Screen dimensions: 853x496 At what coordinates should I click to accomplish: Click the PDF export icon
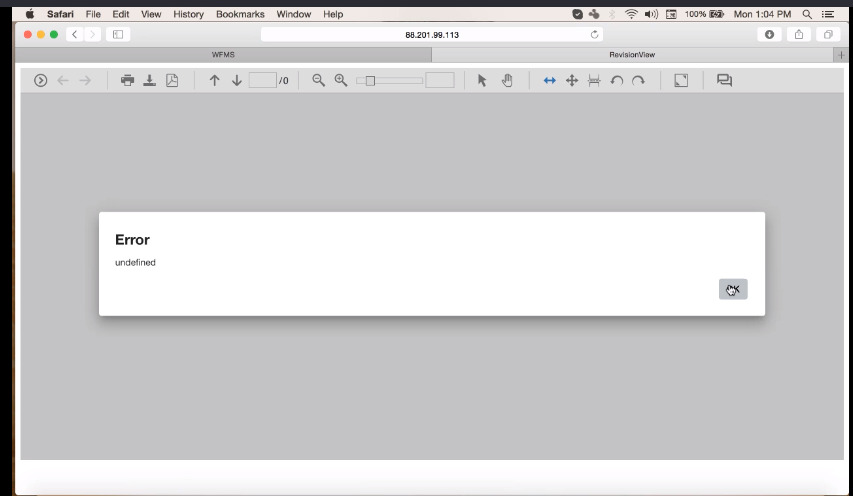pos(172,80)
